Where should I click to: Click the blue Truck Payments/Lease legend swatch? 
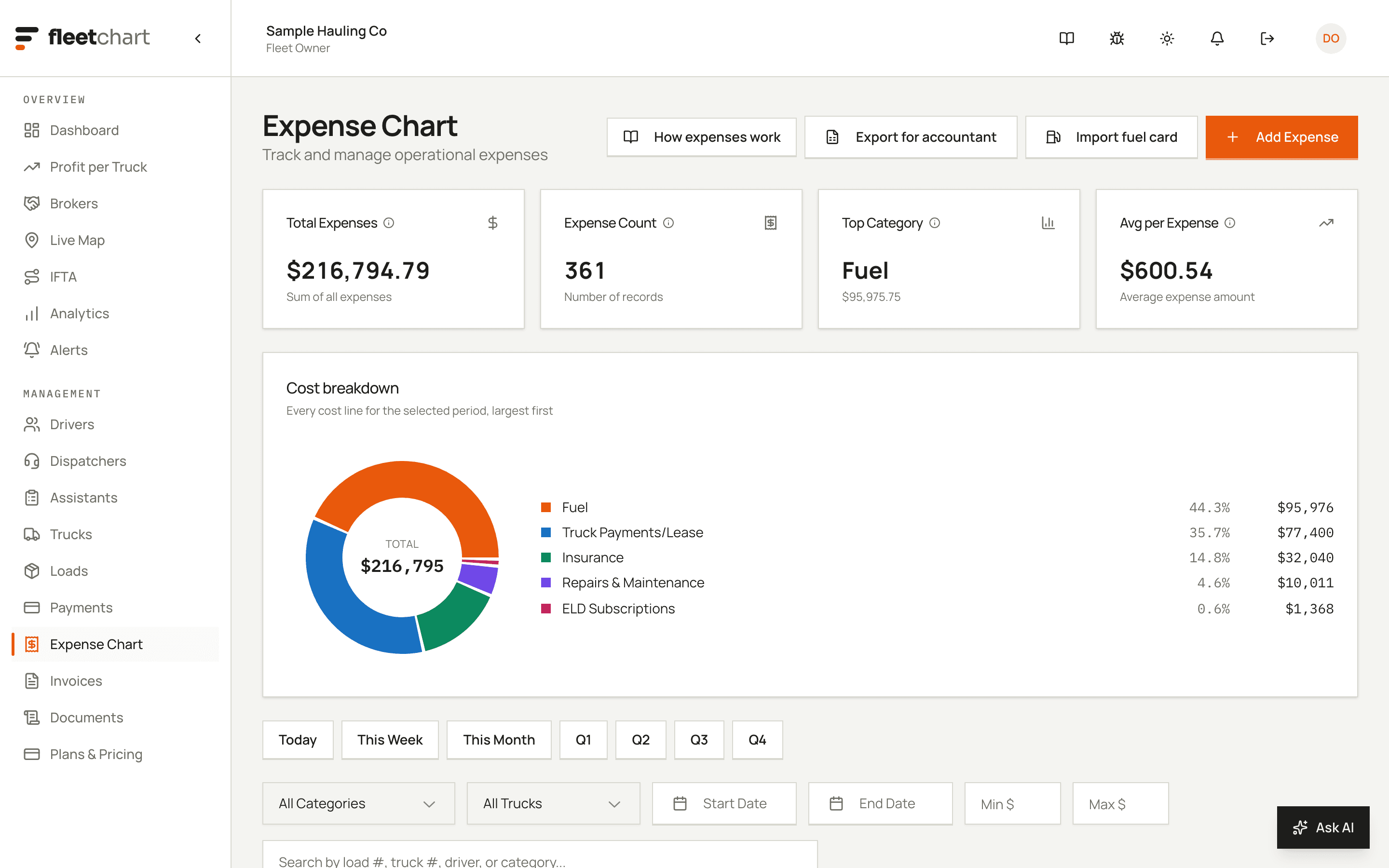(x=546, y=532)
